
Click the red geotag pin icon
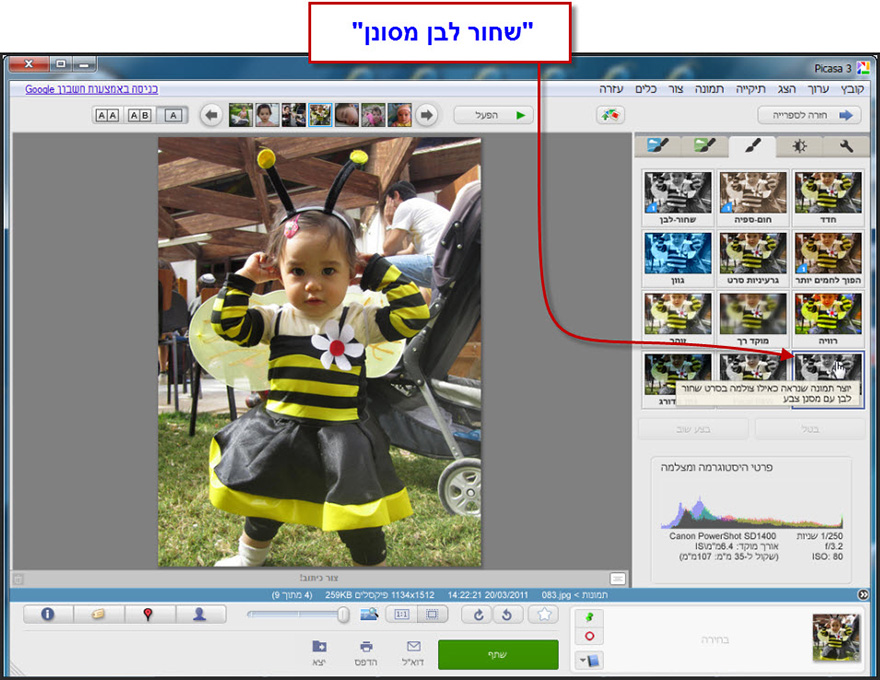[x=150, y=615]
